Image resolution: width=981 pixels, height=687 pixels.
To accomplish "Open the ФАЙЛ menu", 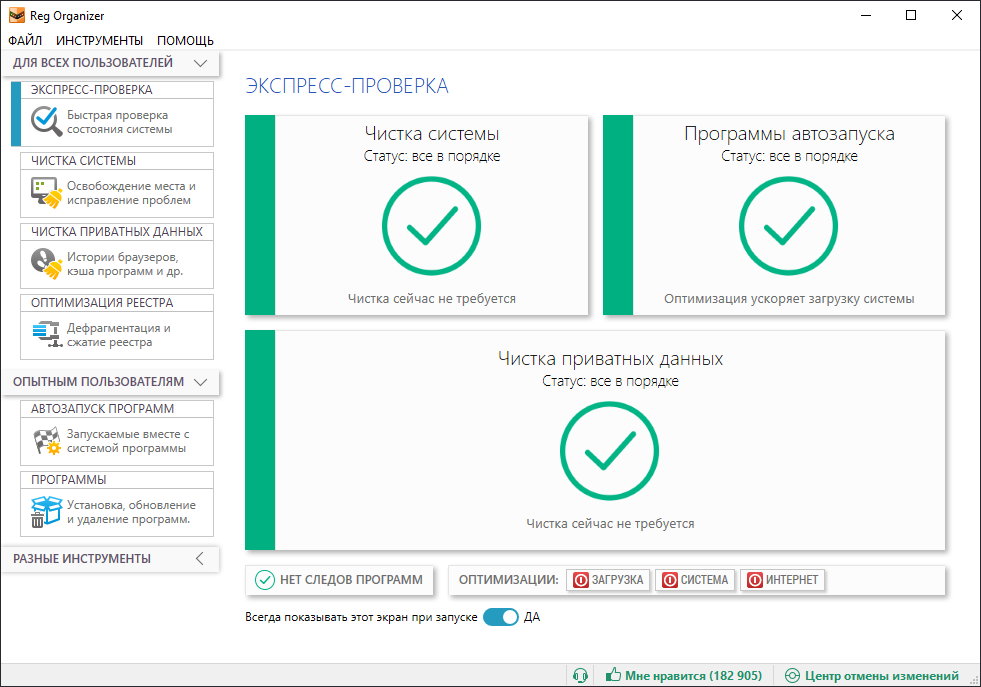I will click(25, 41).
